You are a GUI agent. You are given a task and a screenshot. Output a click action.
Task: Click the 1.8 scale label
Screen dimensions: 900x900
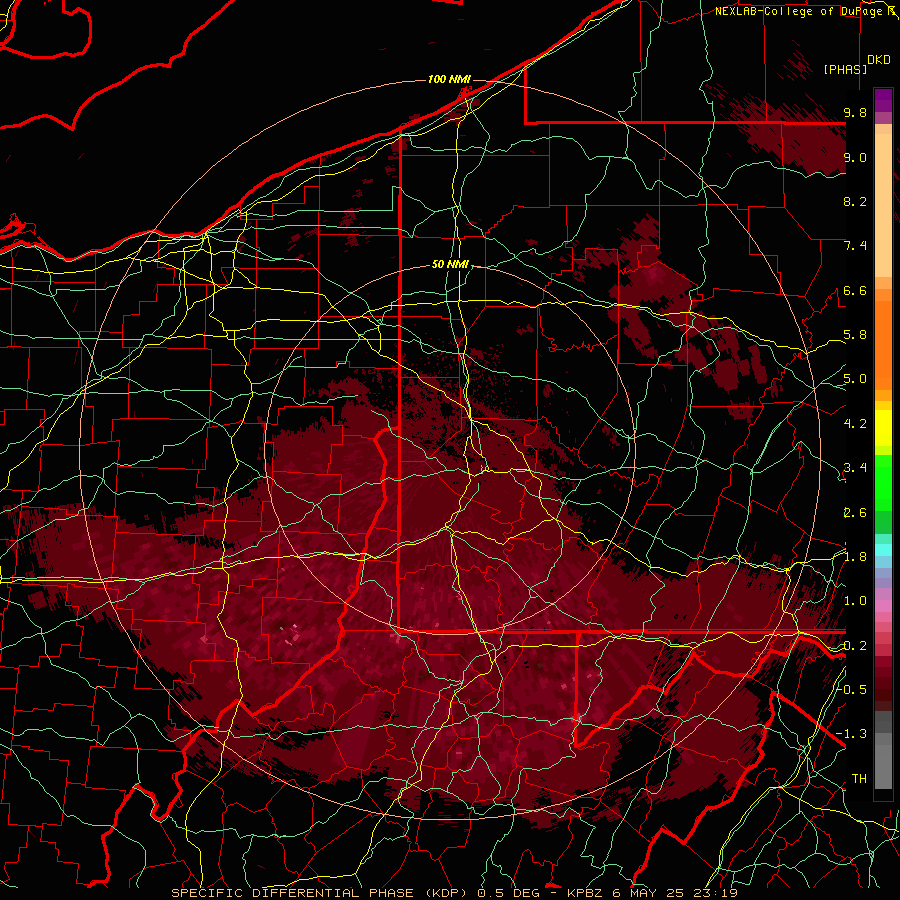pyautogui.click(x=855, y=557)
